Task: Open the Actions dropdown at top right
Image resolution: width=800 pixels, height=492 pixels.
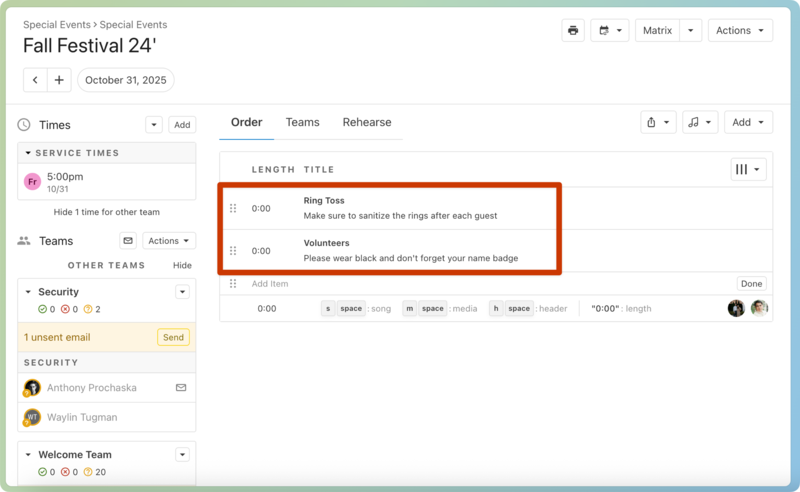Action: click(741, 31)
